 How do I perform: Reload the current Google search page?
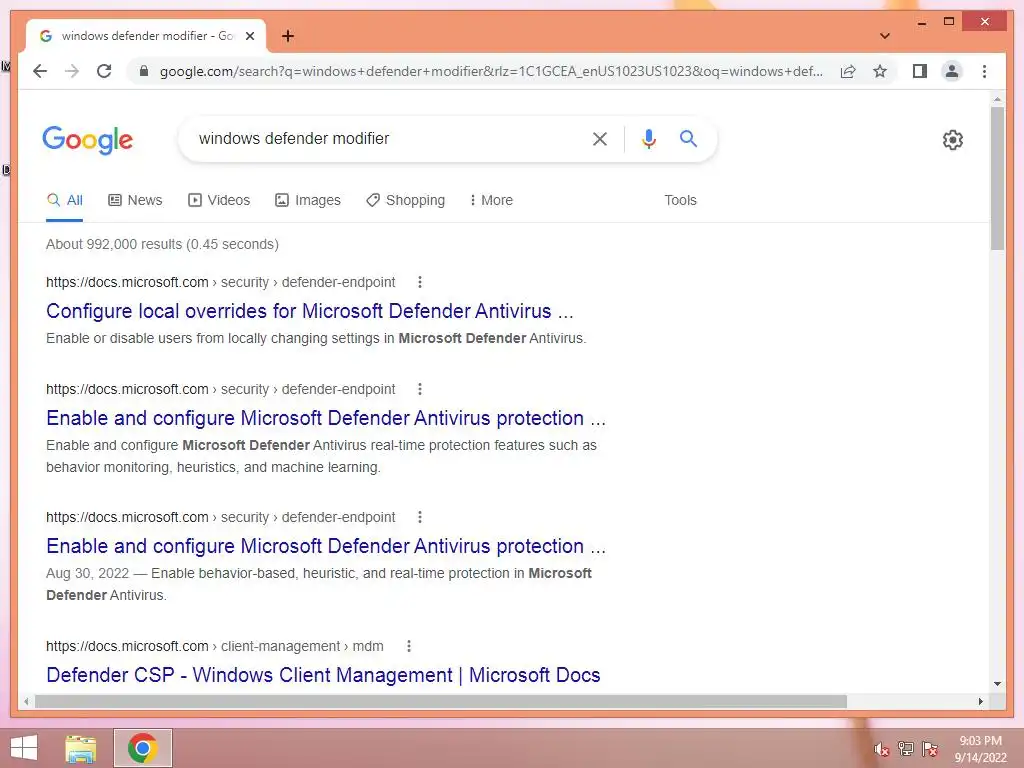point(104,71)
